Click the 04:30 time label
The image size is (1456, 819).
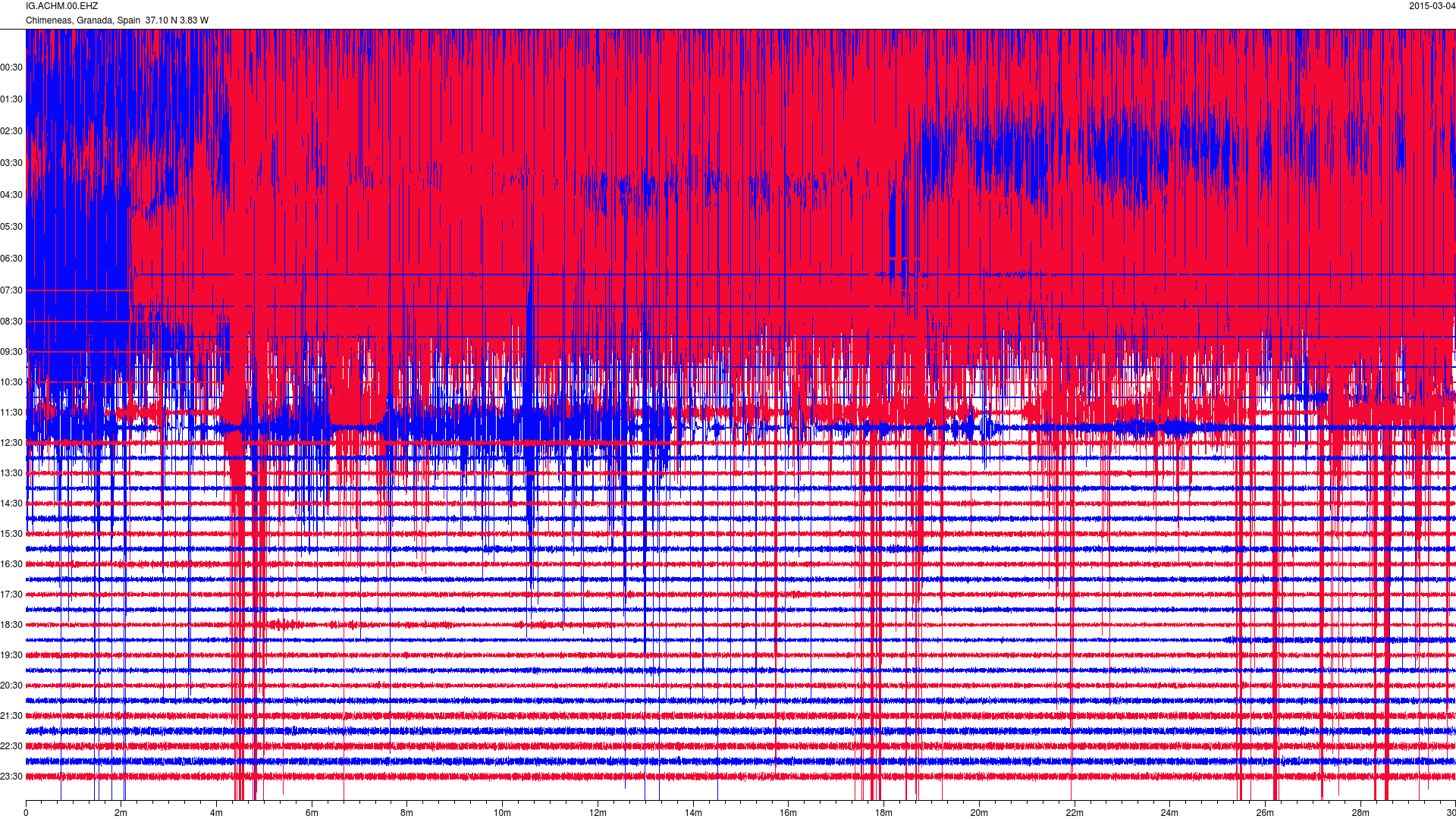tap(11, 195)
